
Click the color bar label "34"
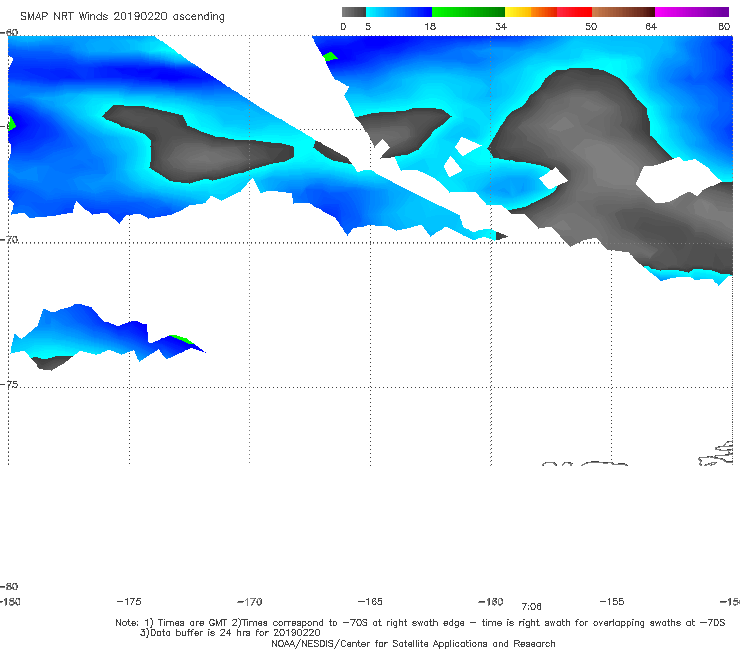click(501, 27)
